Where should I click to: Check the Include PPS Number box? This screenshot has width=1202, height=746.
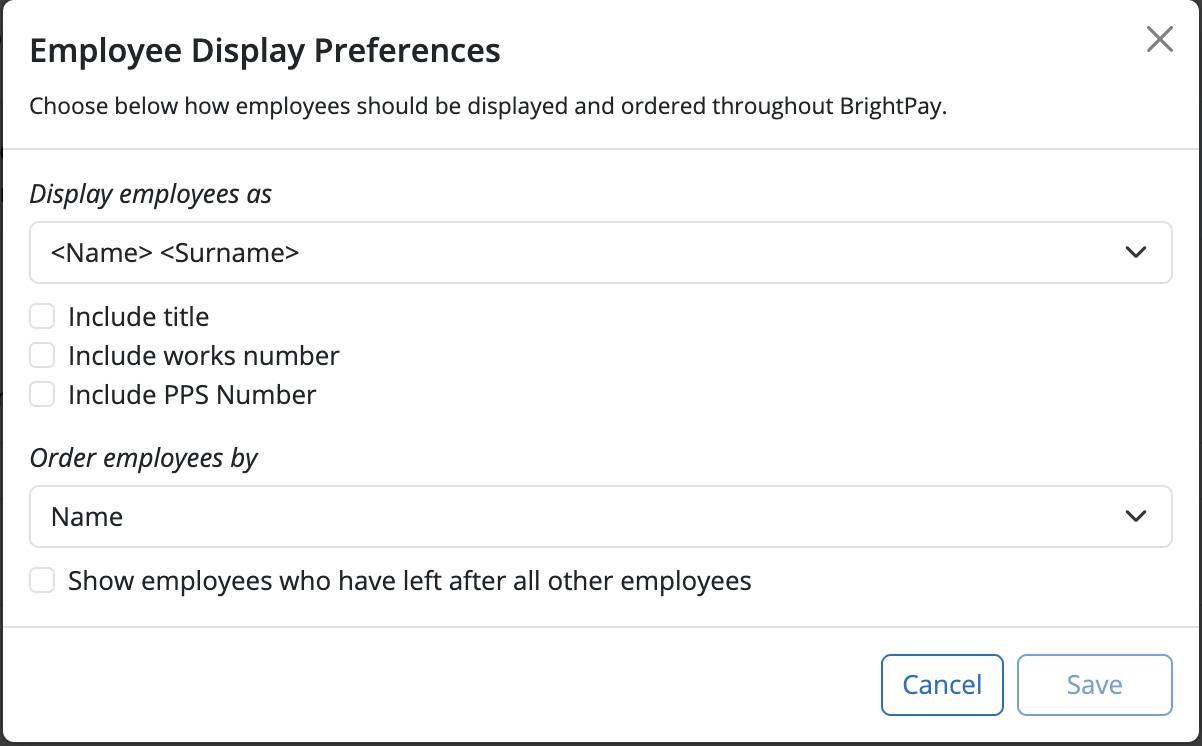42,394
